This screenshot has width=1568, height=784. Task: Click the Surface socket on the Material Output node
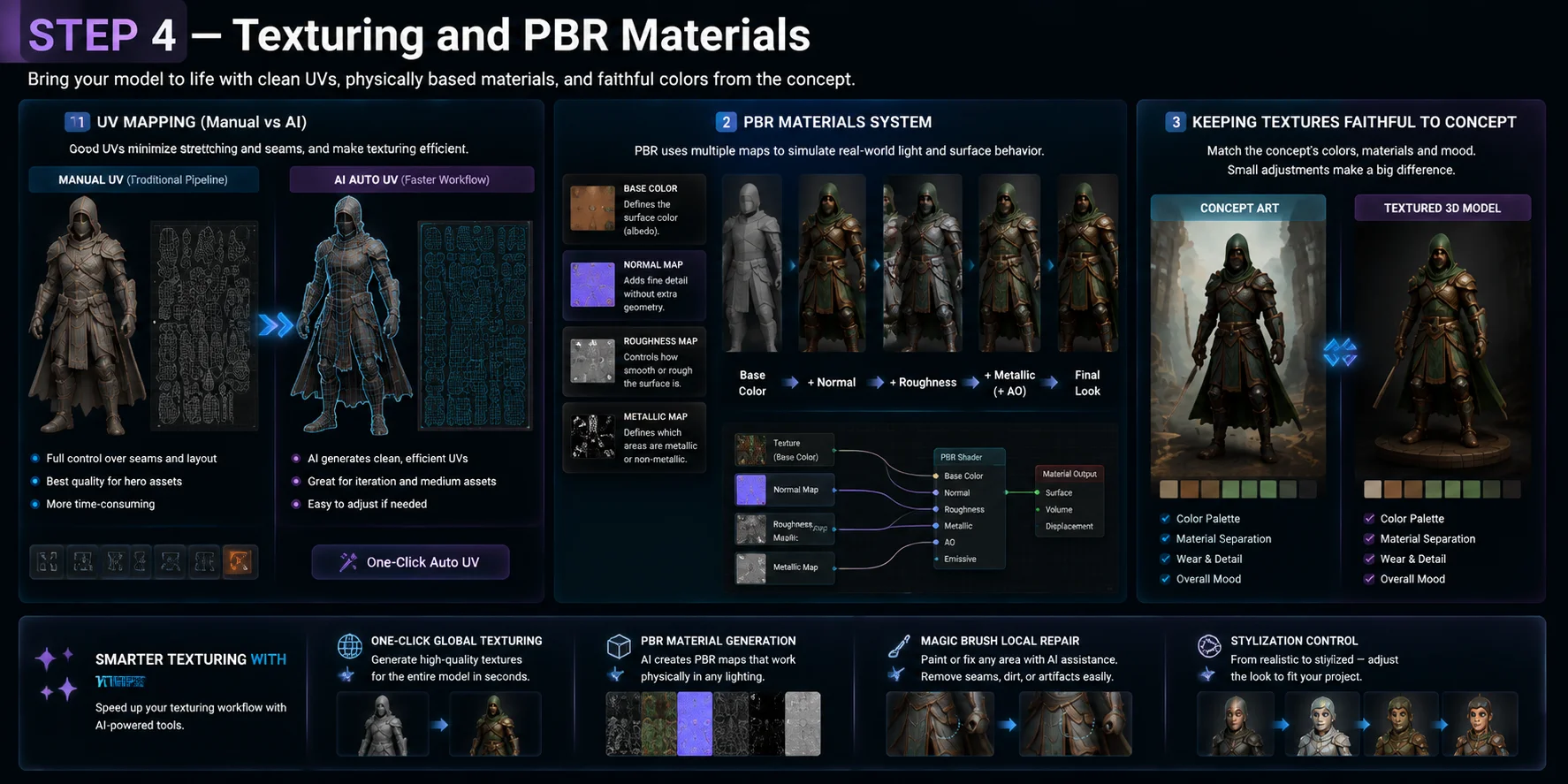pos(1038,493)
